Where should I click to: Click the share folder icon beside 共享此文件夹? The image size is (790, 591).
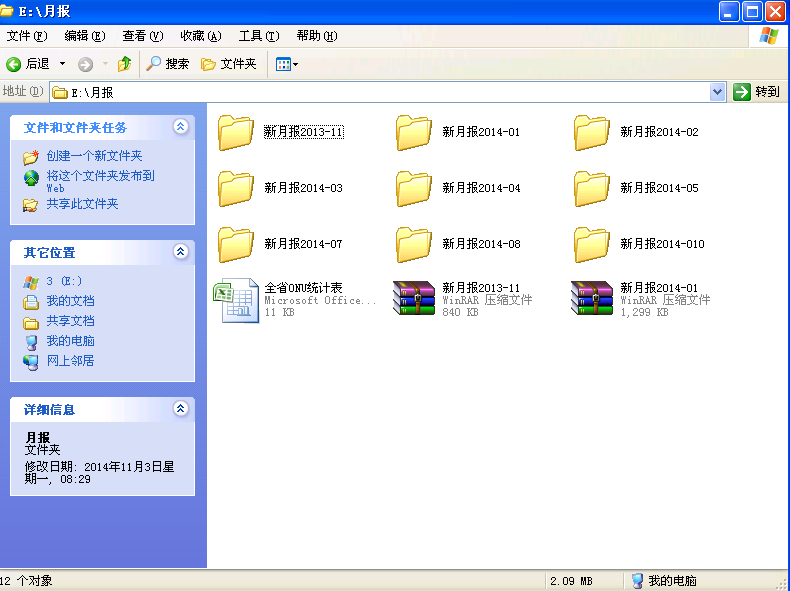30,205
